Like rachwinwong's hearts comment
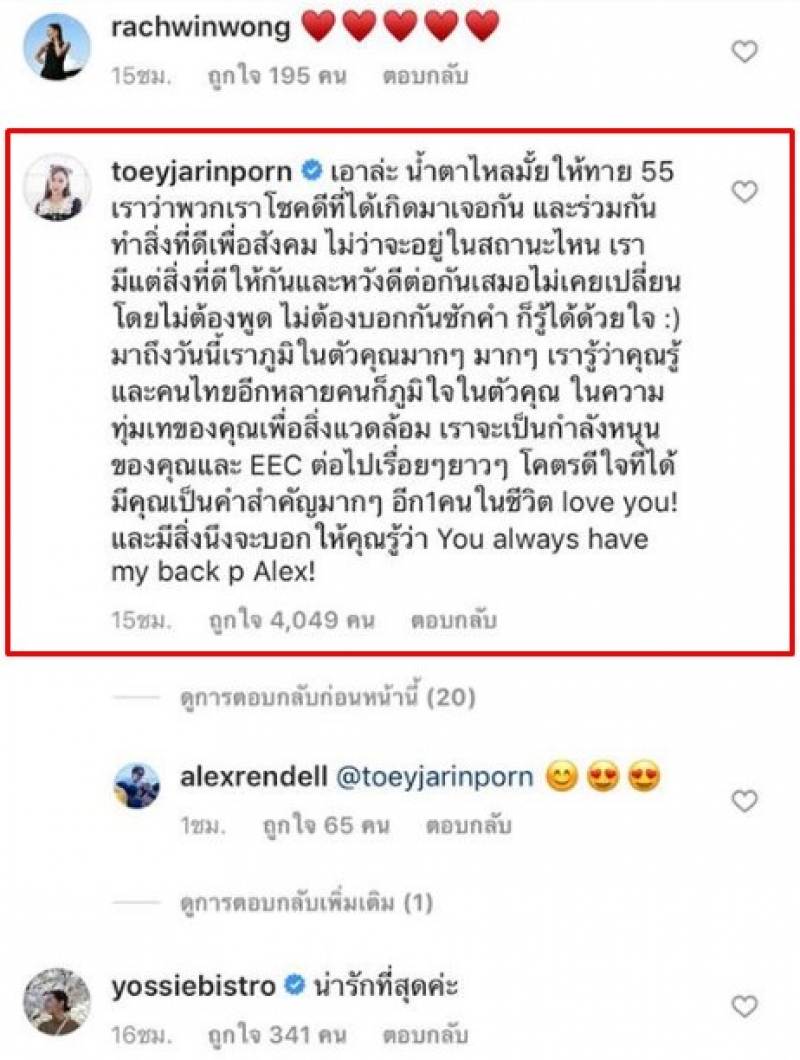 (745, 51)
